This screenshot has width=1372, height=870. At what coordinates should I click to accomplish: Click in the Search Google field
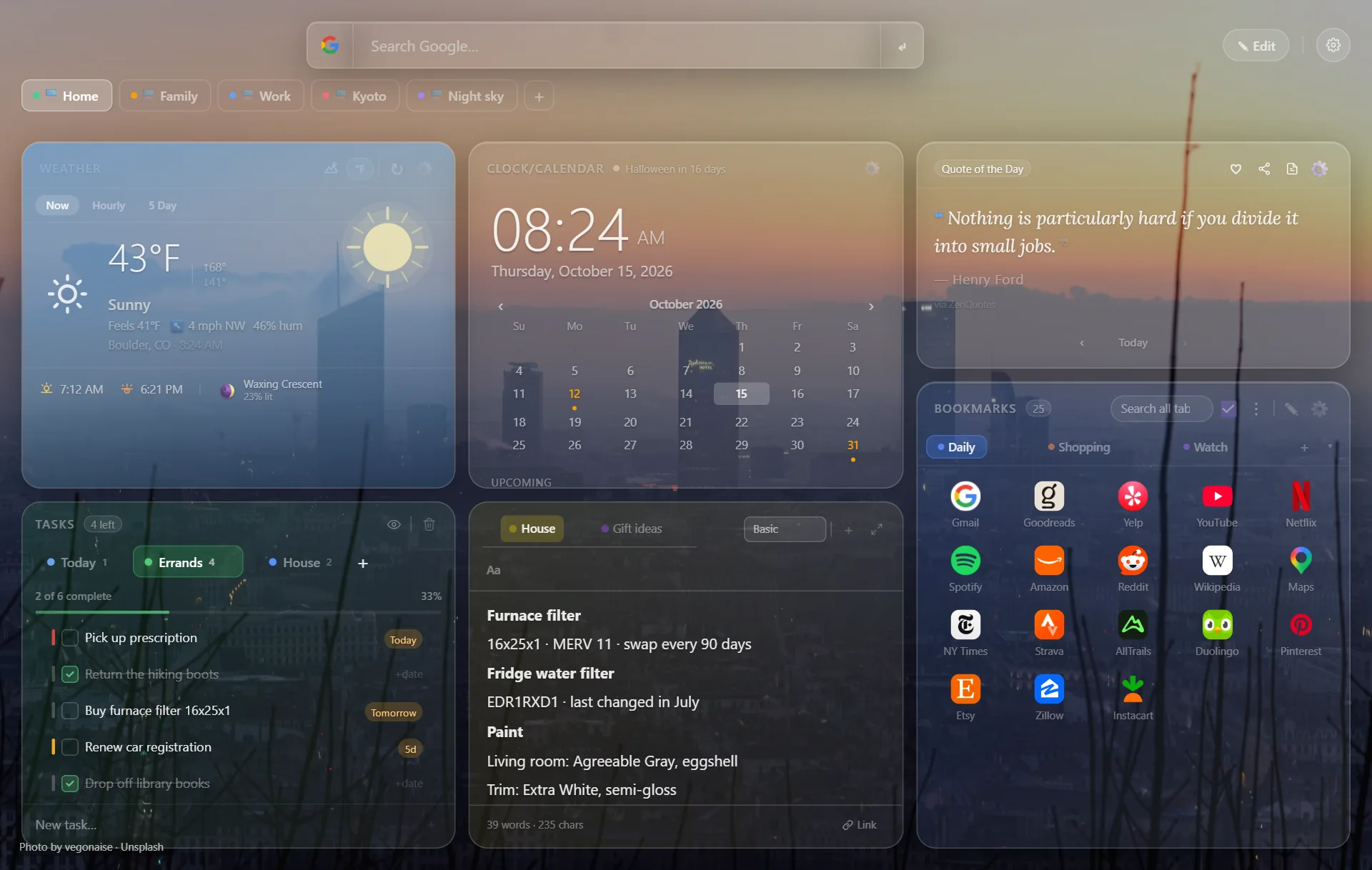[617, 46]
